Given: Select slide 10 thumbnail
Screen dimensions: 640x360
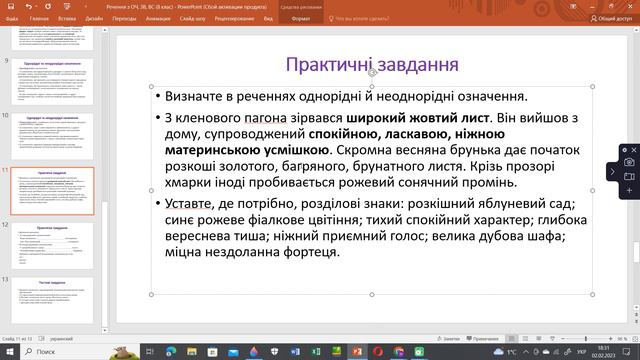Looking at the screenshot, I should click(x=52, y=136).
